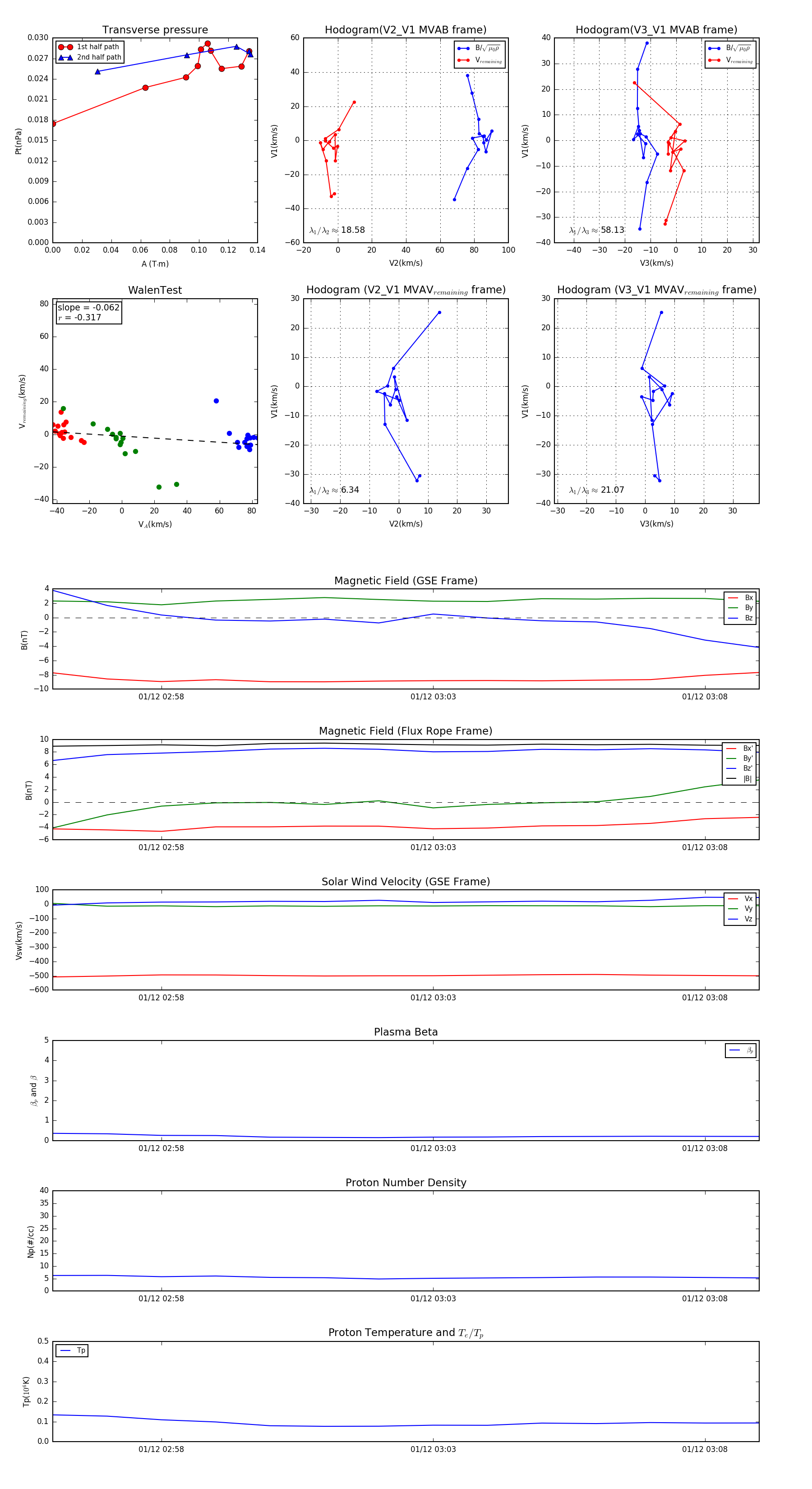This screenshot has height=1489, width=812.
Task: Click the "Pt(nPa)" y-axis label
Action: point(18,141)
